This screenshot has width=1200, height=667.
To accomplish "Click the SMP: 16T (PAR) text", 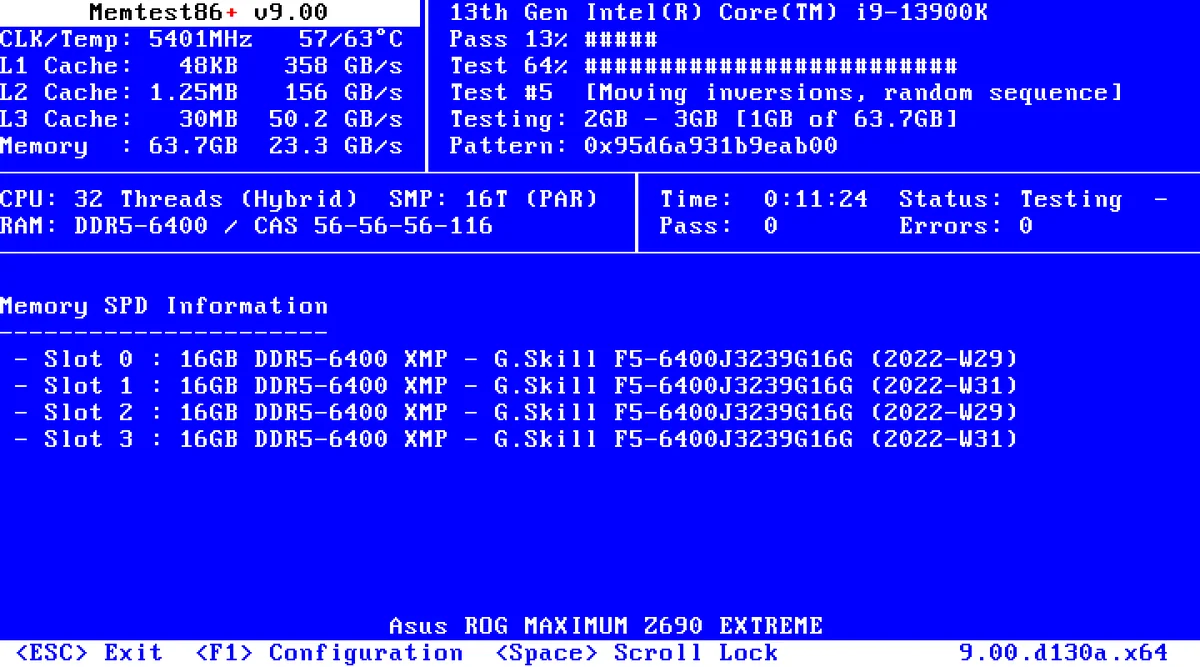I will [493, 199].
